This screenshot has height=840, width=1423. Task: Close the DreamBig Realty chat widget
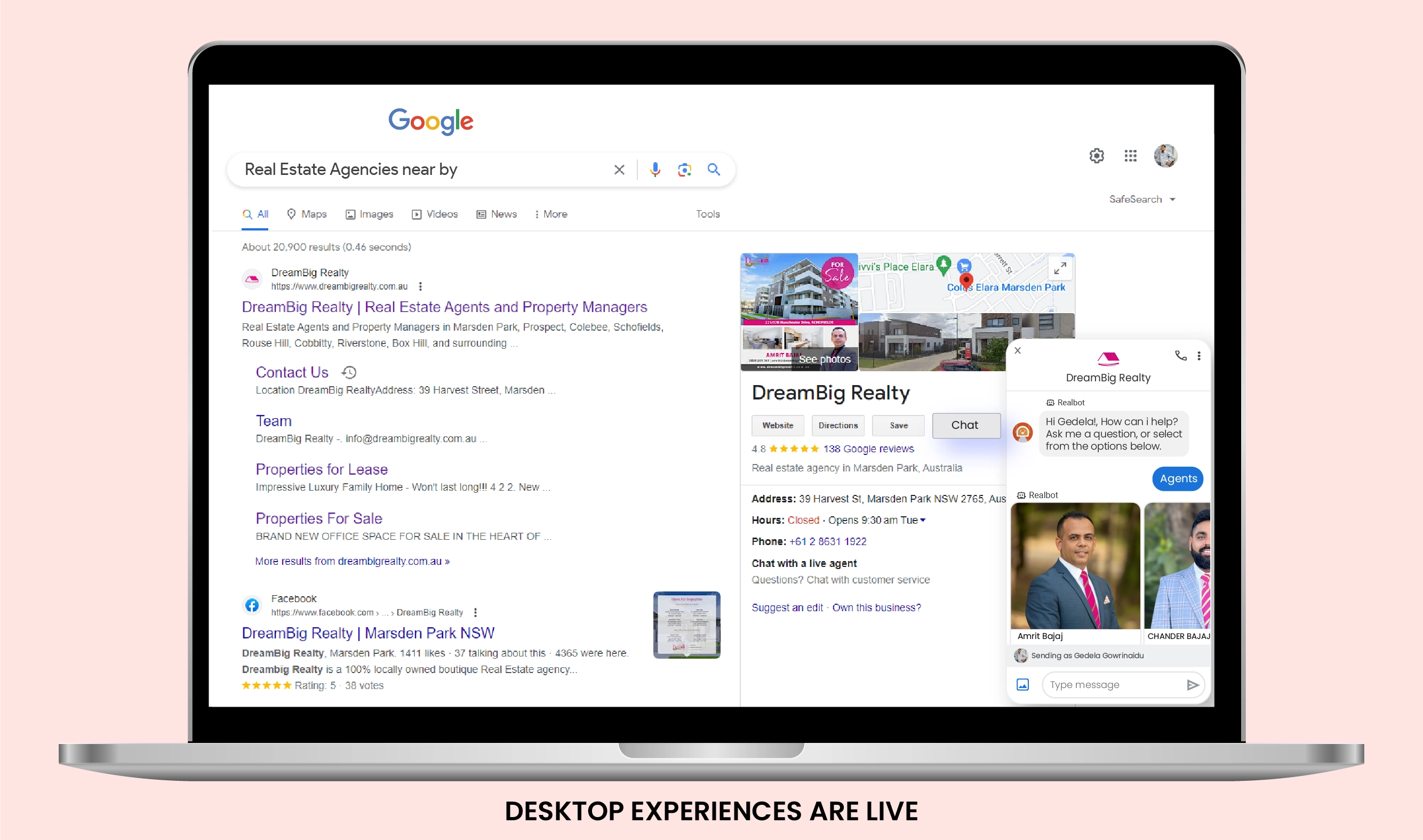[x=1018, y=351]
